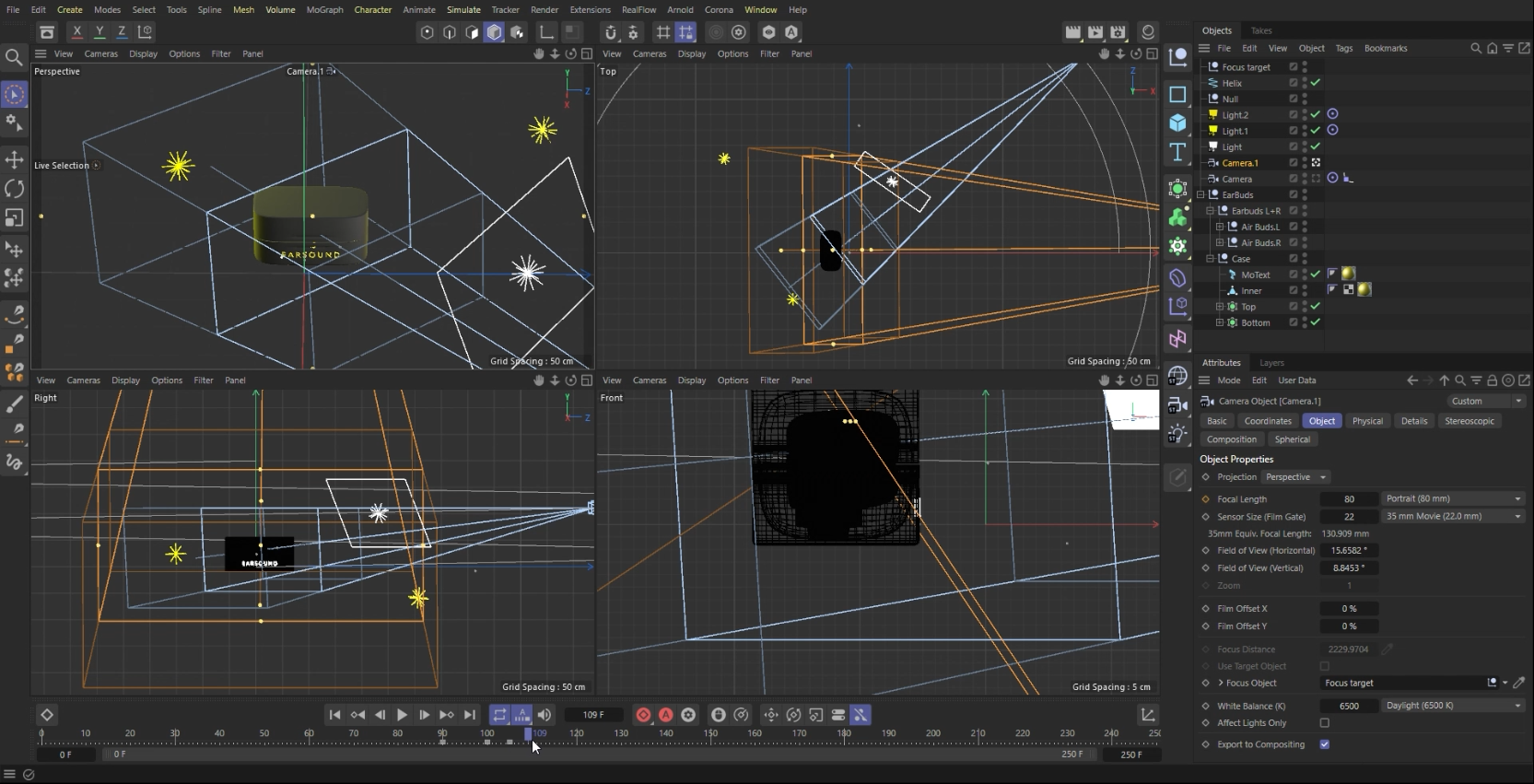Expand the Bottom tree node
1534x784 pixels.
[1220, 322]
